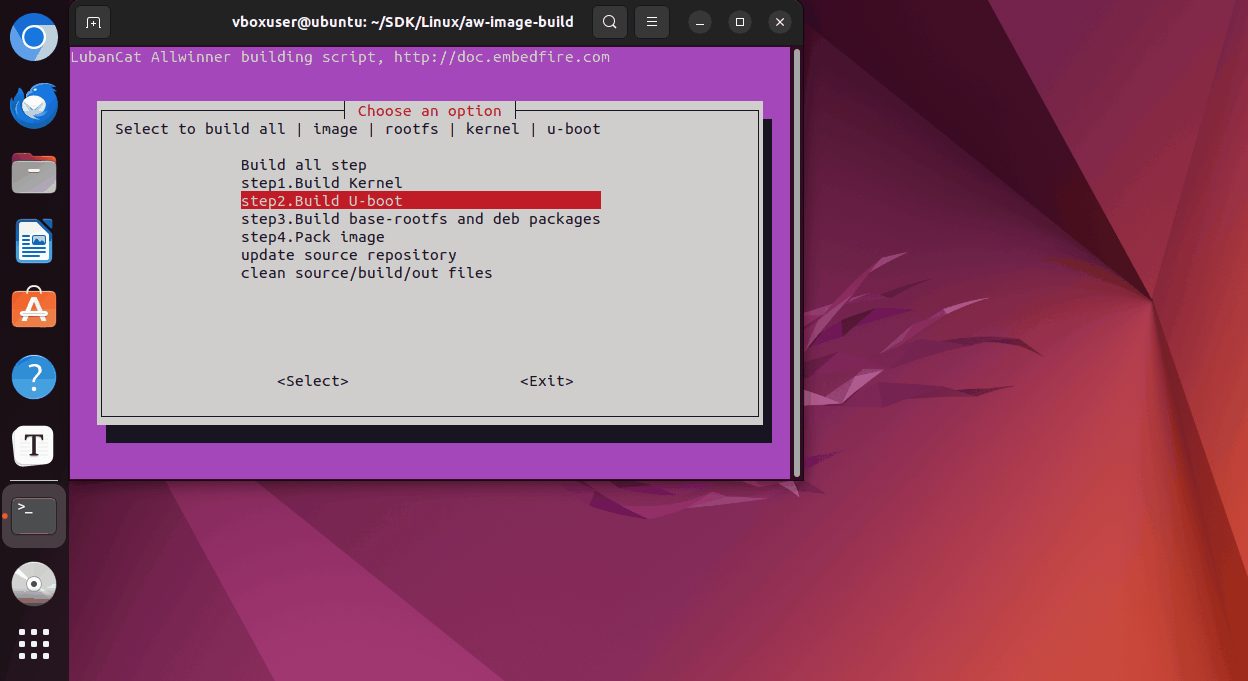Image resolution: width=1248 pixels, height=681 pixels.
Task: Open new terminal tab with plus icon
Action: coord(93,21)
